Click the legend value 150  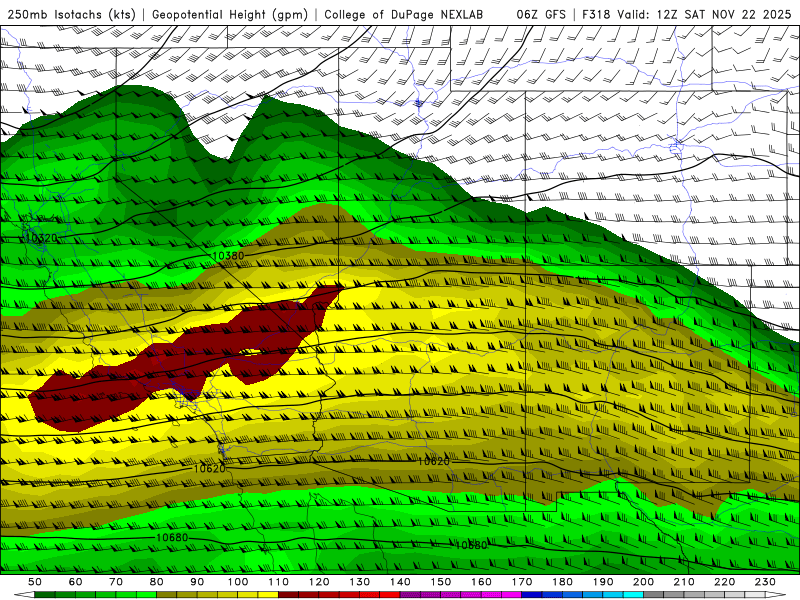click(x=441, y=582)
